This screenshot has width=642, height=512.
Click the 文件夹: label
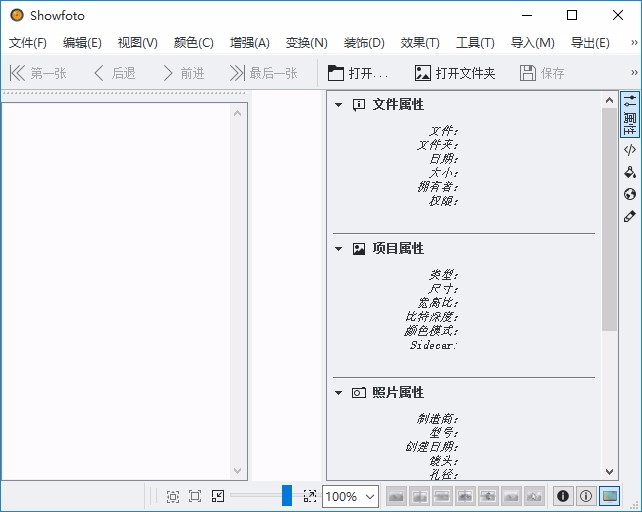point(437,145)
